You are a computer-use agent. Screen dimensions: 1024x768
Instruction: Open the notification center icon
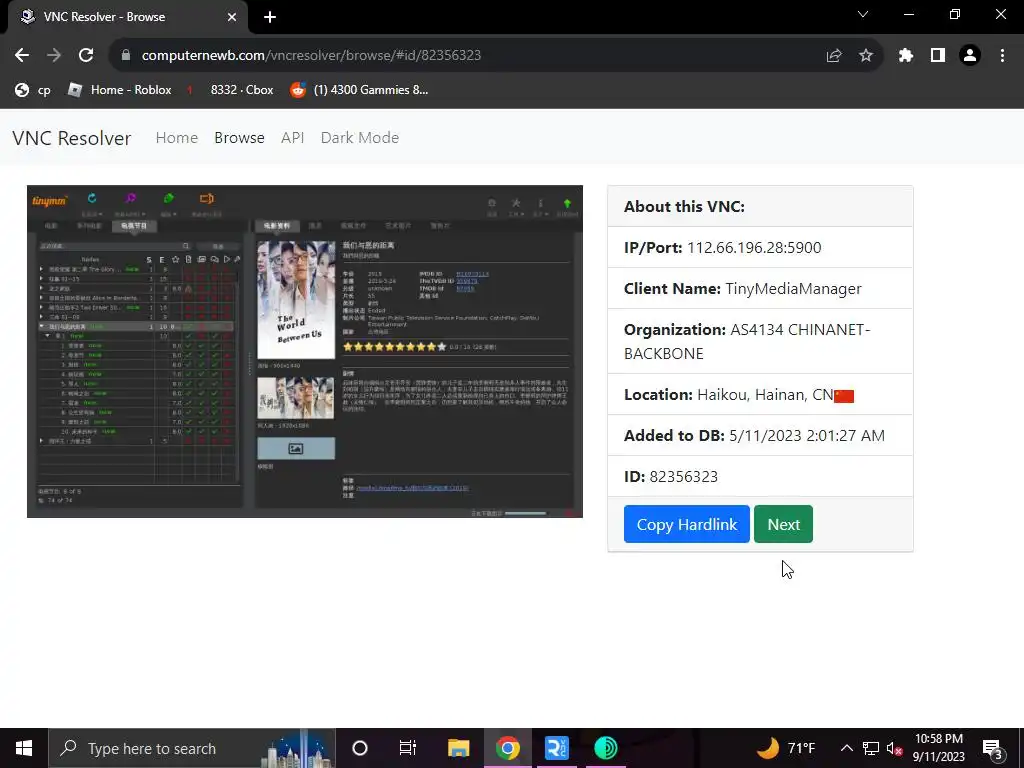pos(993,748)
